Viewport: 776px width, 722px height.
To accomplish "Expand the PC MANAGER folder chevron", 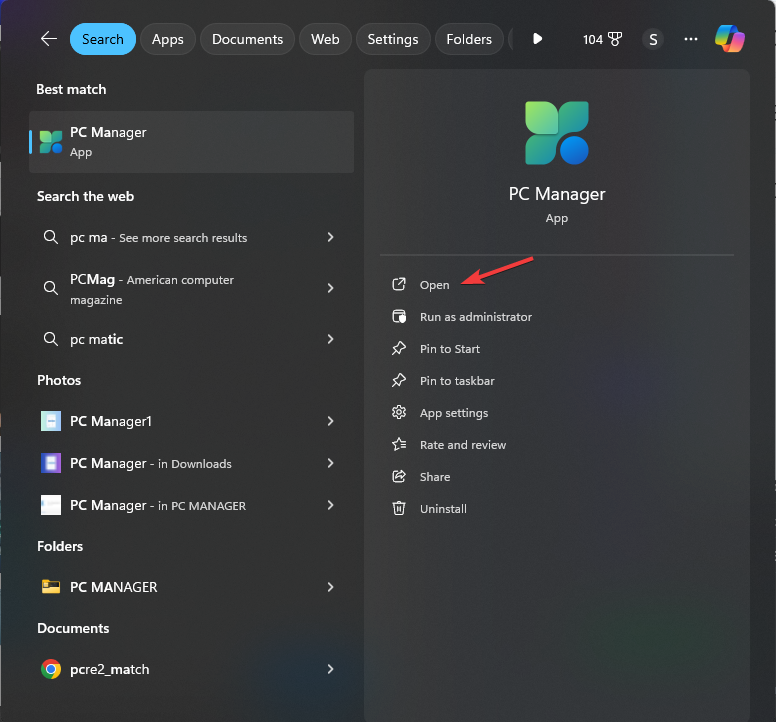I will [330, 587].
